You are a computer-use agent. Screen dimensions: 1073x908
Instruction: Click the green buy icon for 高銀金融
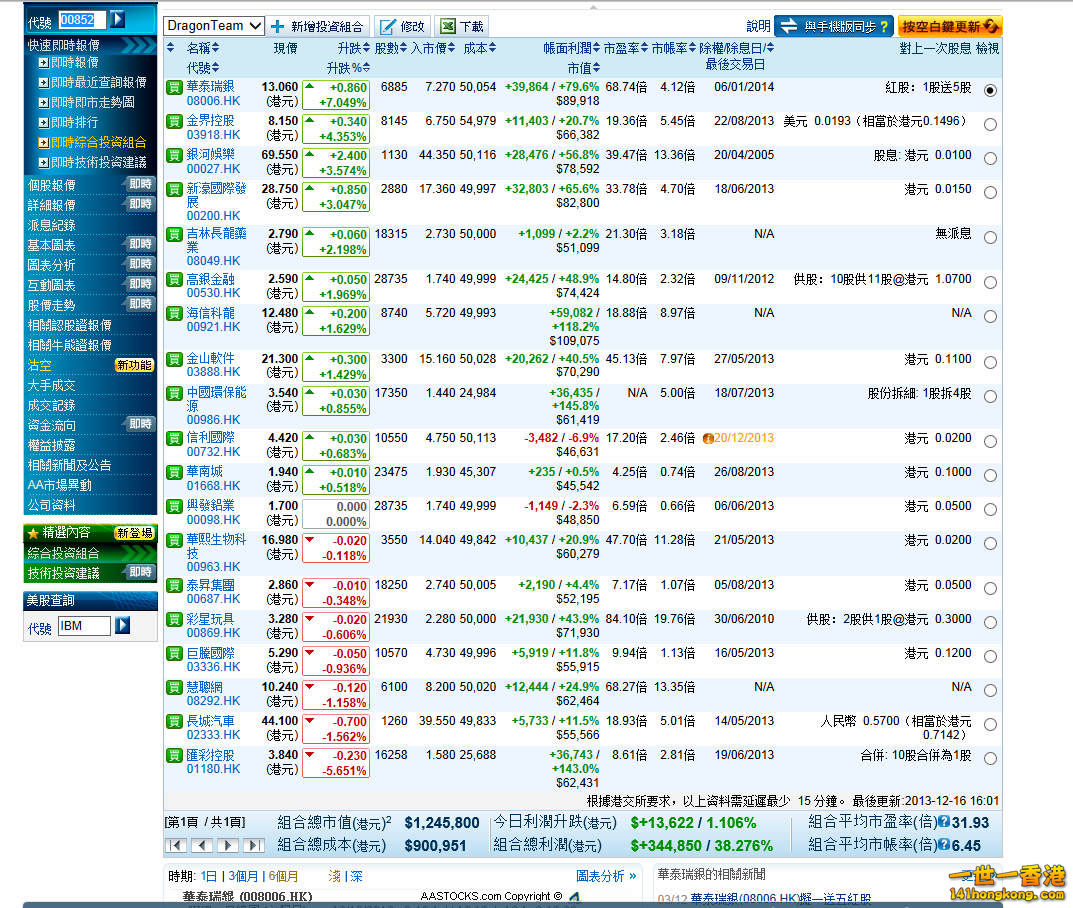coord(174,280)
